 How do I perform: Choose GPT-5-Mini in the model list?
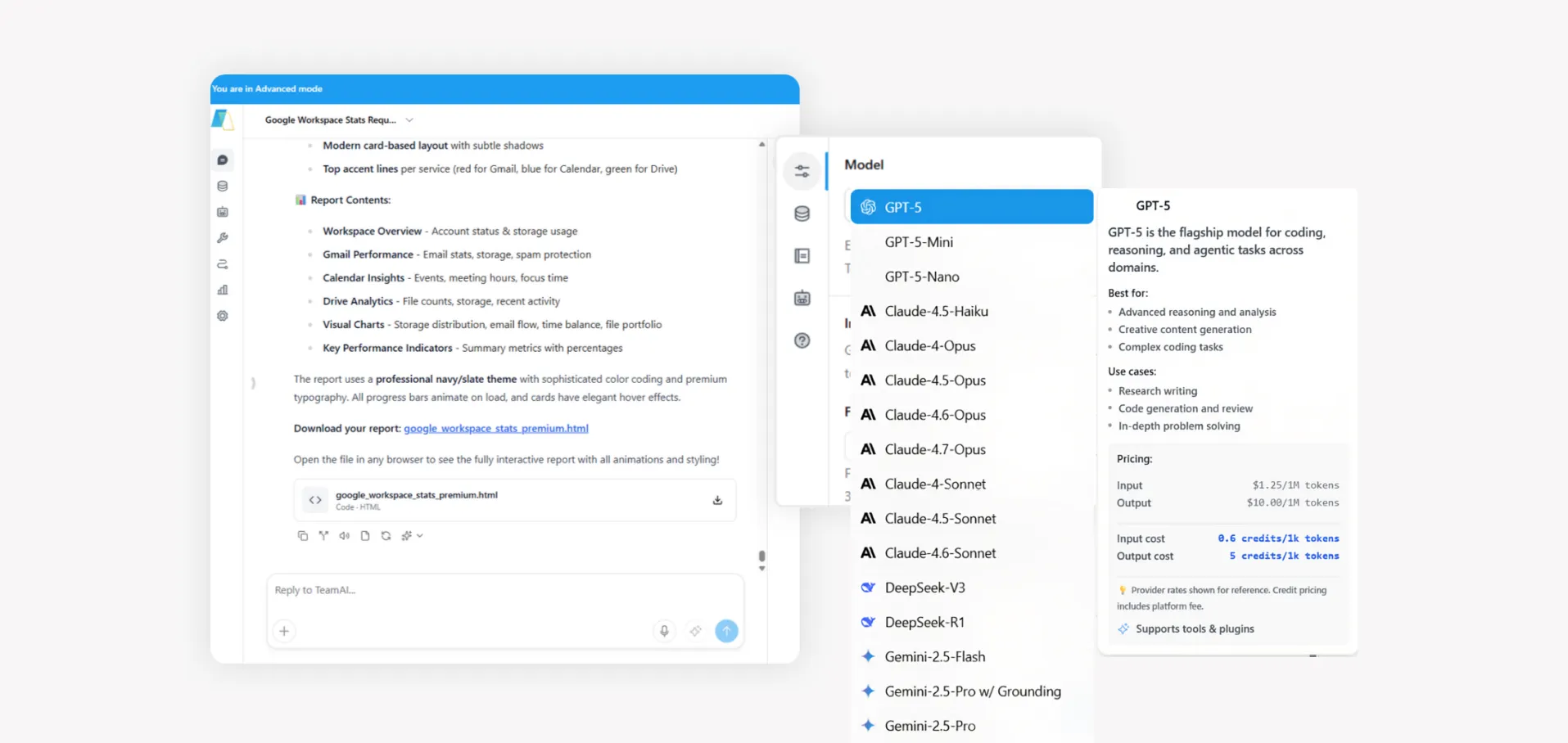pos(972,242)
